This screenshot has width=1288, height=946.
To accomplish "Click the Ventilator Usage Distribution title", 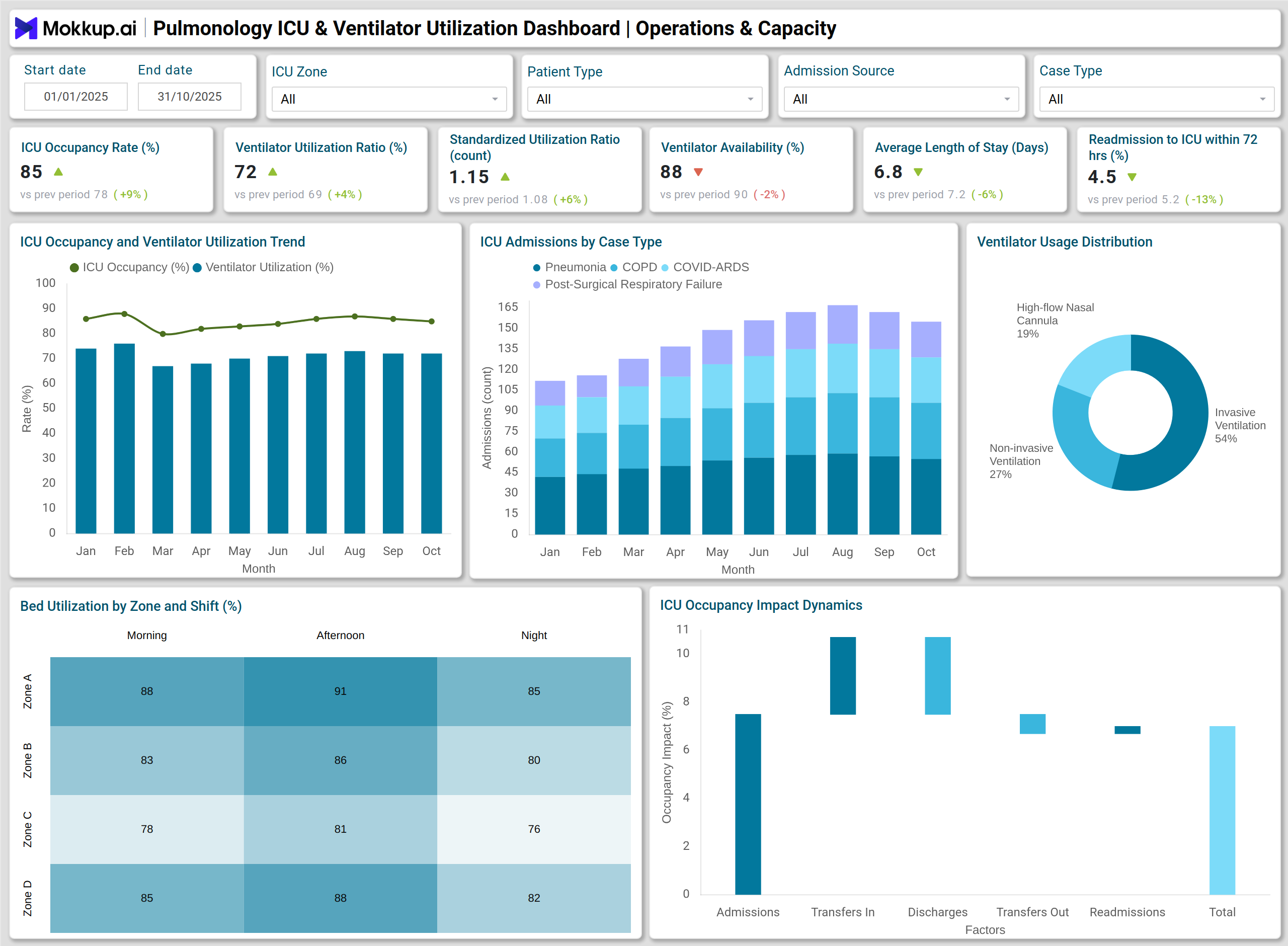I will 1064,242.
